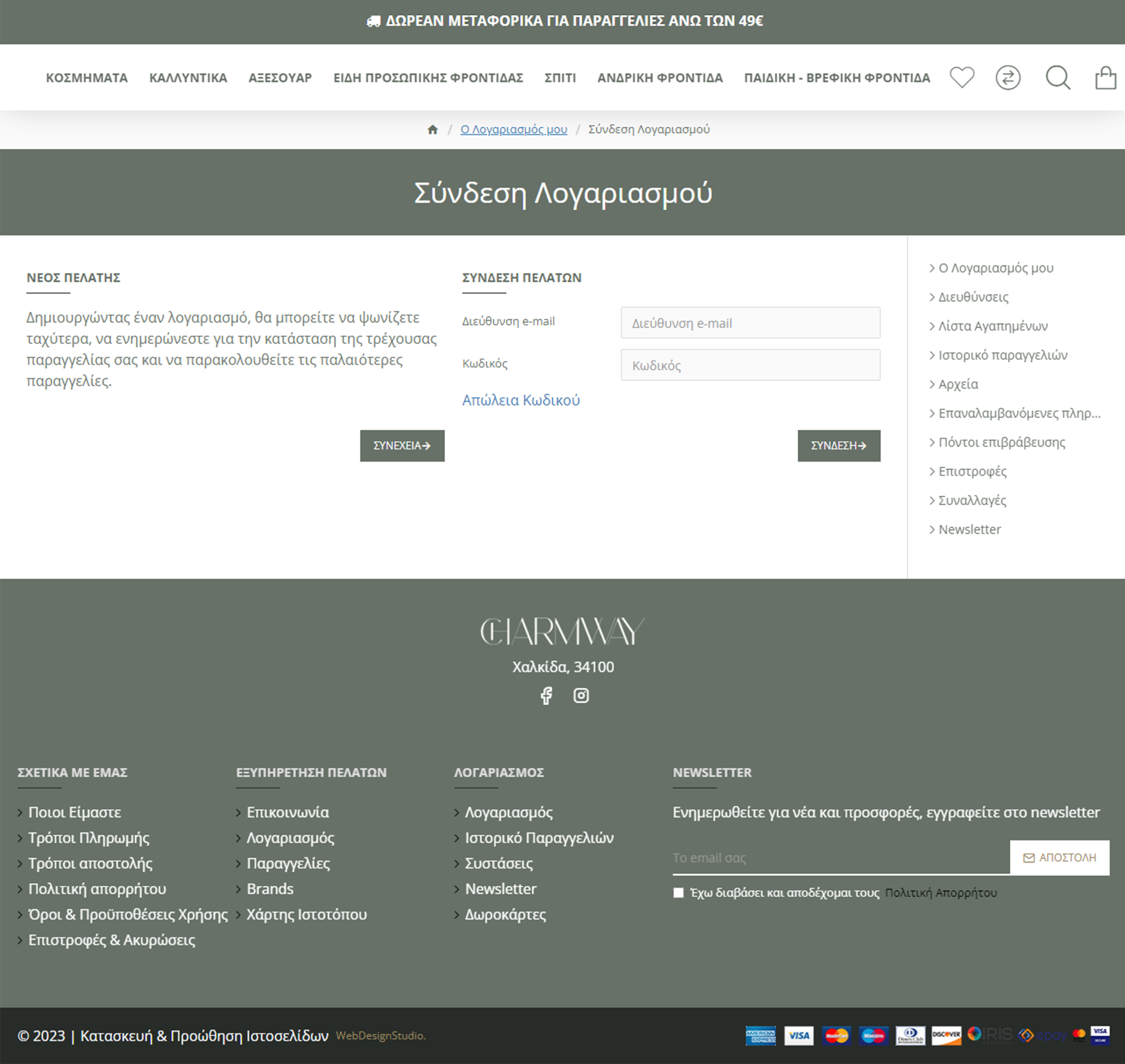Open Λίστα Αγαπημένων in sidebar
This screenshot has width=1125, height=1064.
coord(992,326)
